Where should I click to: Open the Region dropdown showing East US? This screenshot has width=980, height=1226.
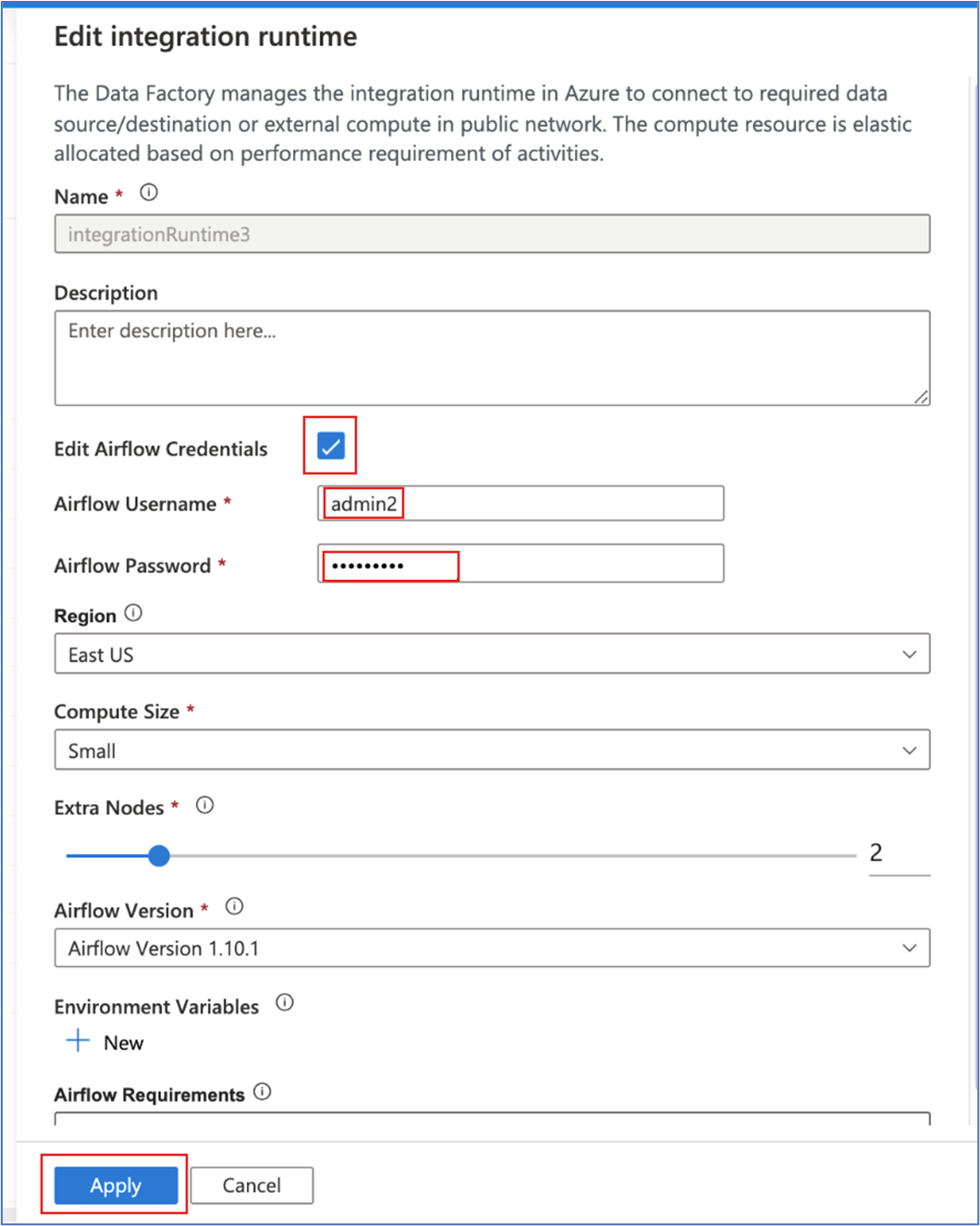(x=493, y=654)
